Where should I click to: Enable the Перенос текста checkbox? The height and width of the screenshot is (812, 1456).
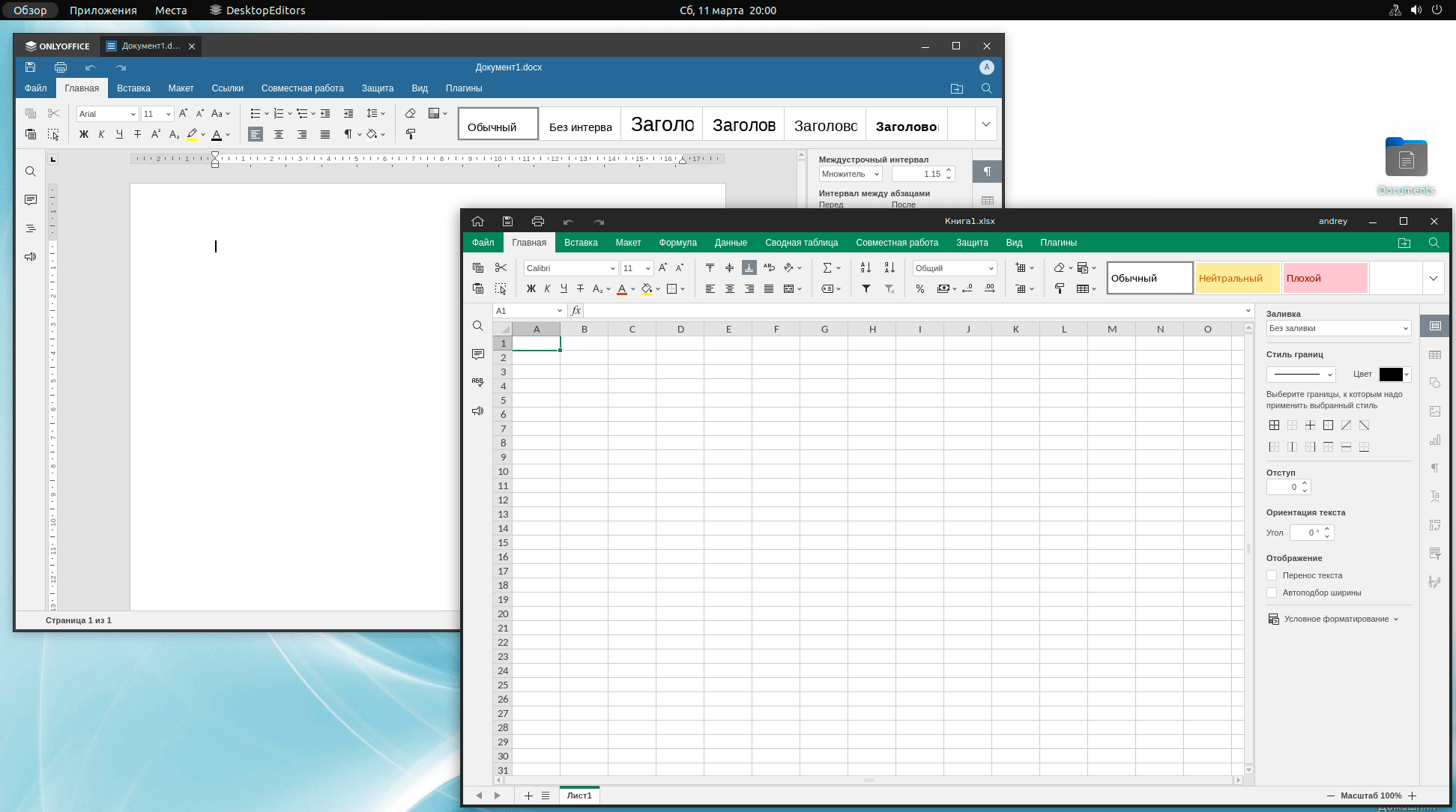click(1272, 575)
